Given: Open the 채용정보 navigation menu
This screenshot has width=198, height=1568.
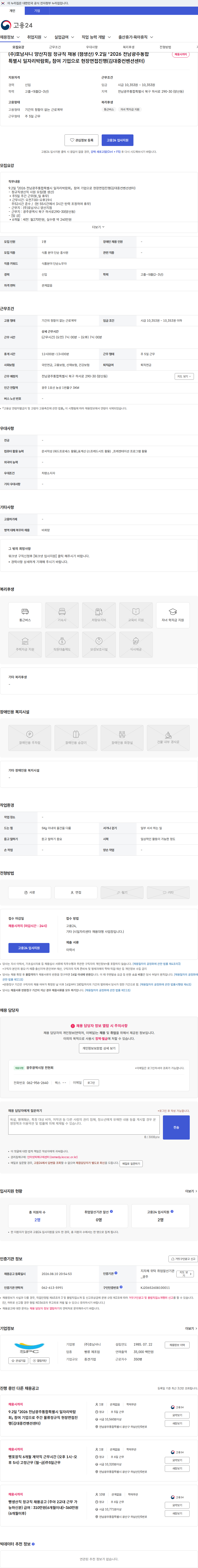Looking at the screenshot, I should (x=10, y=37).
